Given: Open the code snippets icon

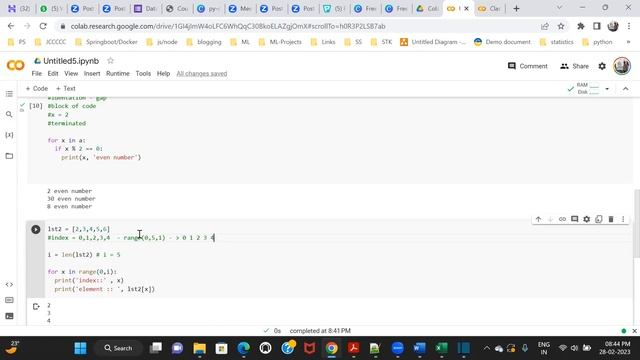Looking at the screenshot, I should [9, 284].
